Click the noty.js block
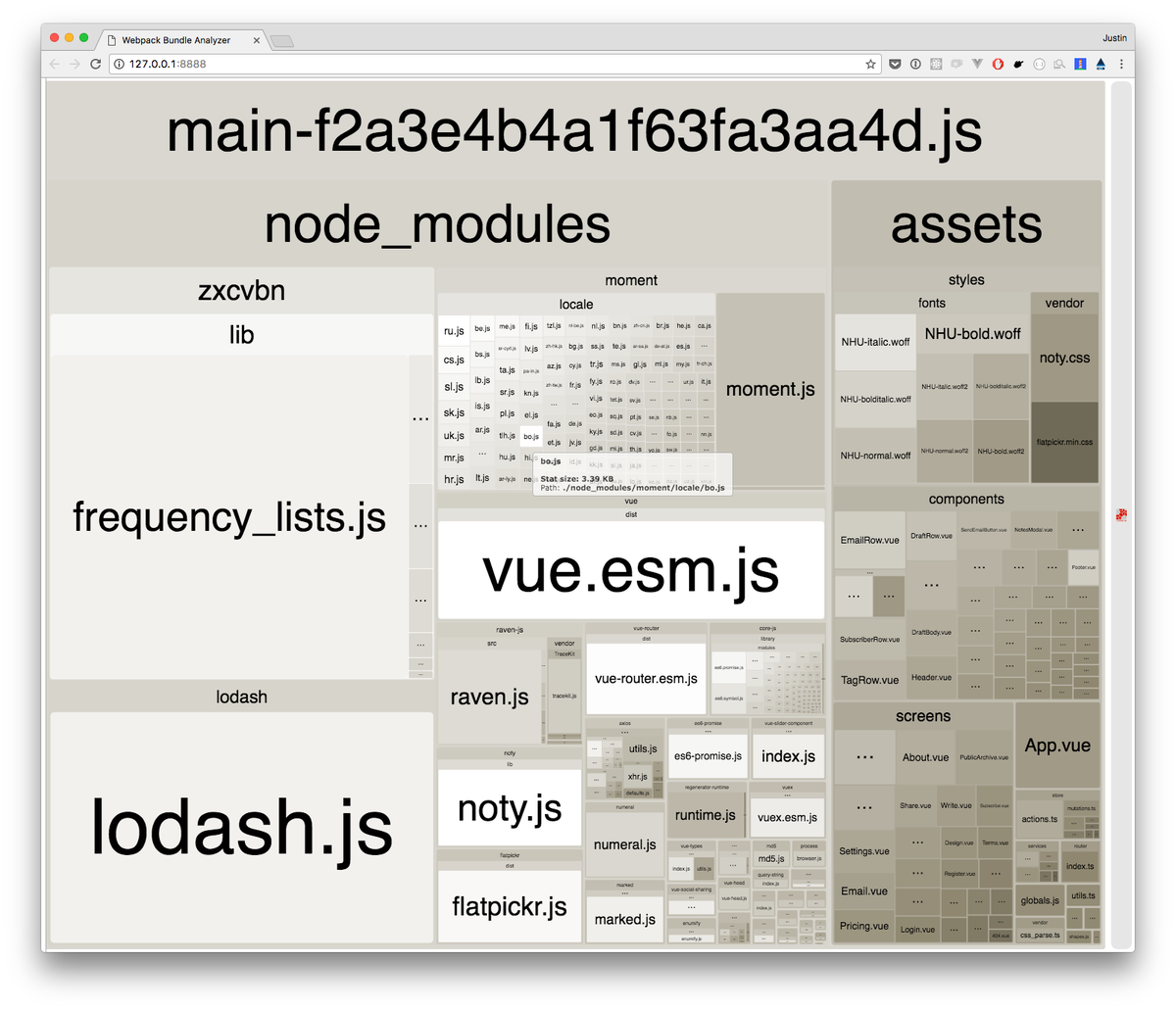 [x=510, y=808]
